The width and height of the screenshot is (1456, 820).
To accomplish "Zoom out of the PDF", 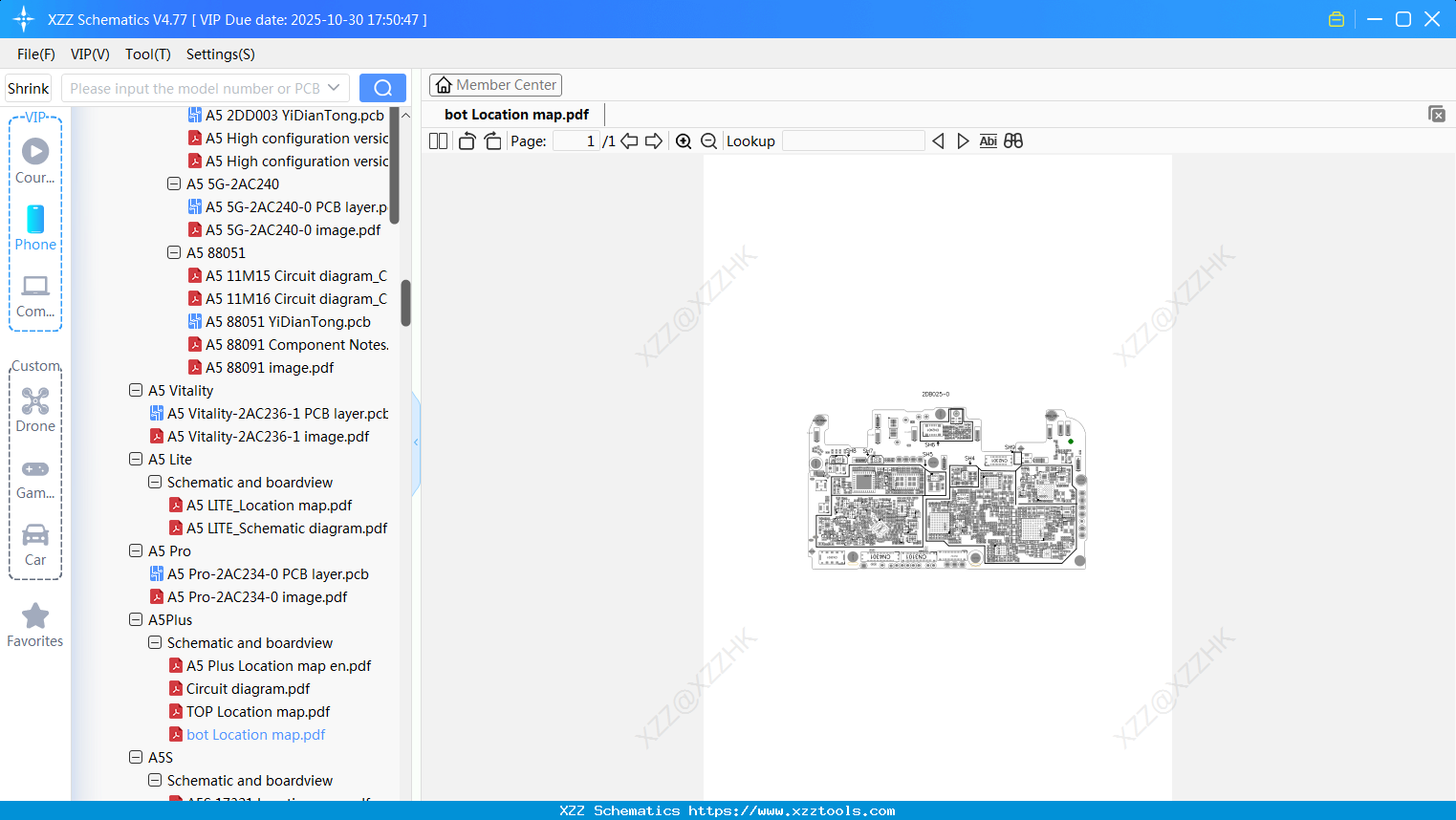I will (708, 140).
